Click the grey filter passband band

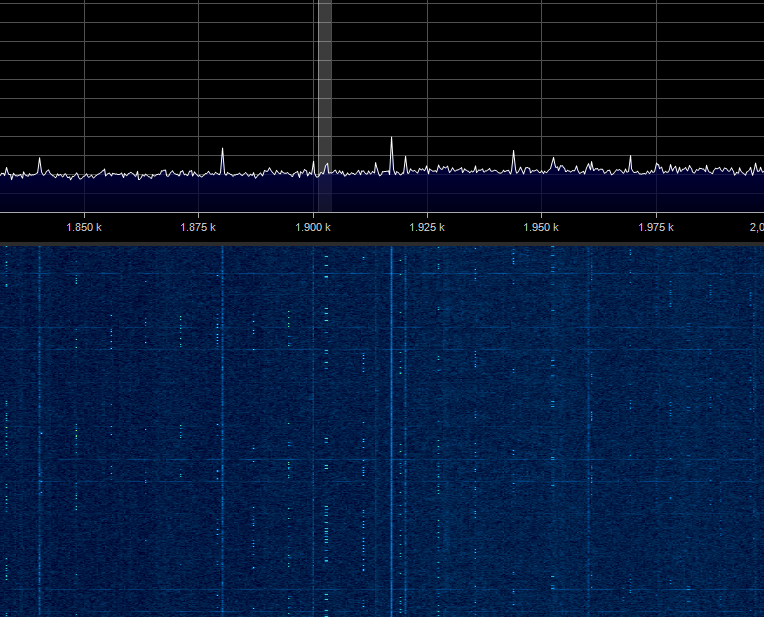click(325, 106)
